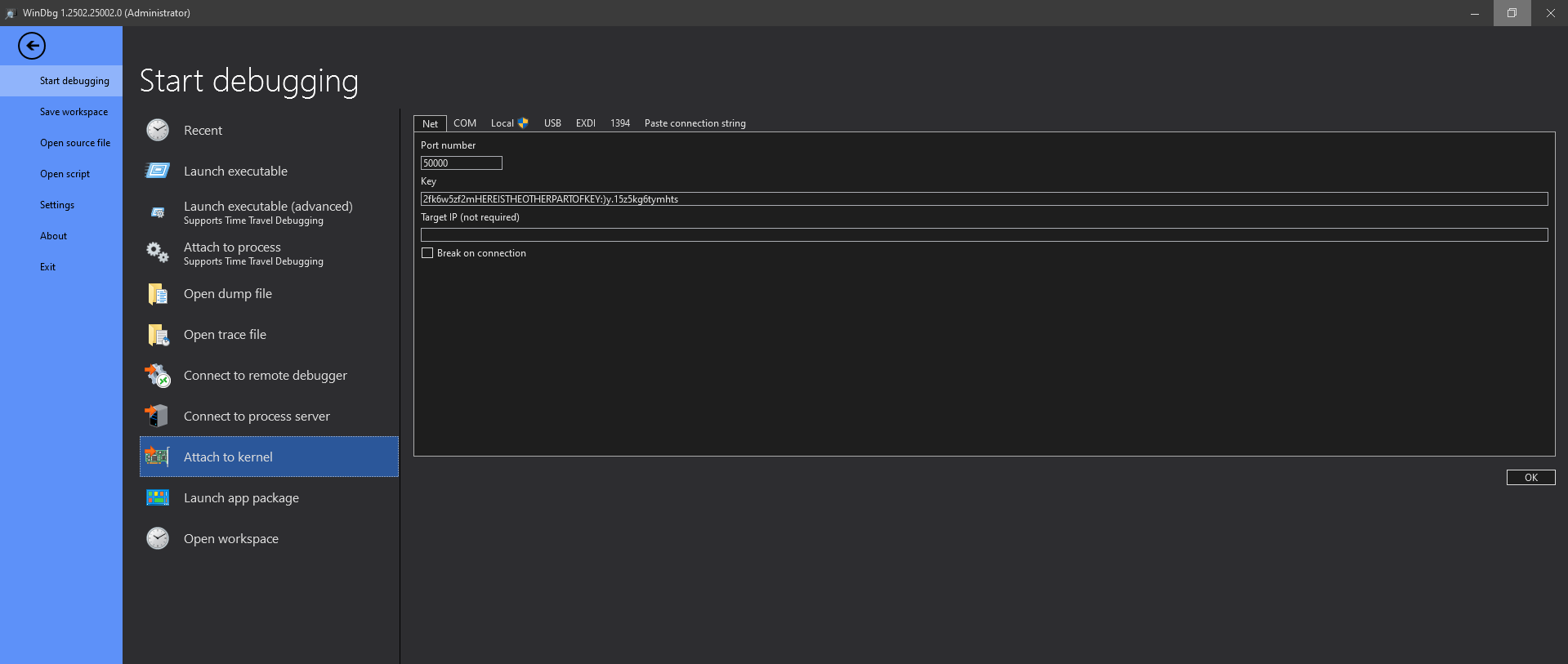Viewport: 1568px width, 664px height.
Task: Select Open workspace label
Action: pyautogui.click(x=231, y=539)
